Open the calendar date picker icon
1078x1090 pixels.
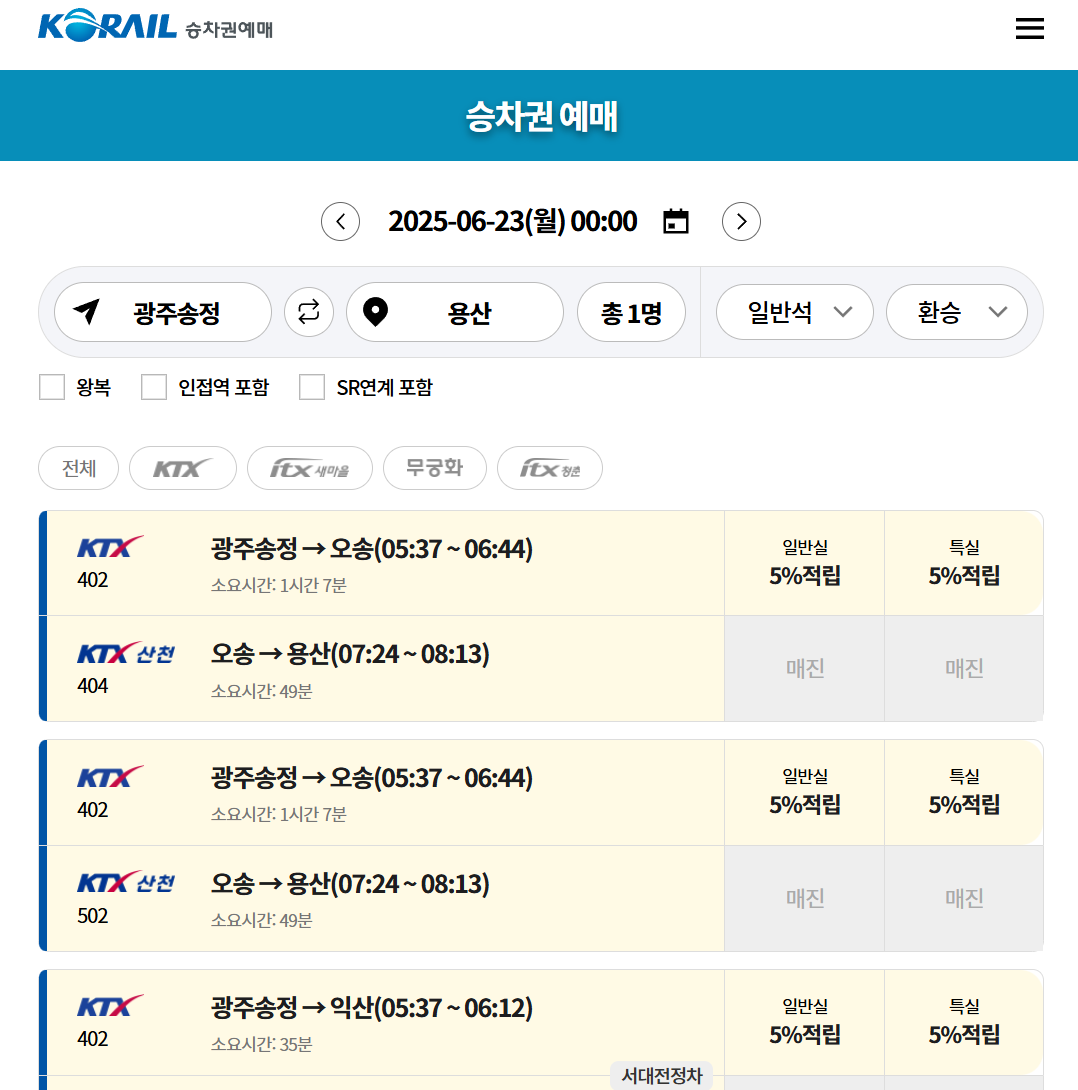tap(676, 221)
